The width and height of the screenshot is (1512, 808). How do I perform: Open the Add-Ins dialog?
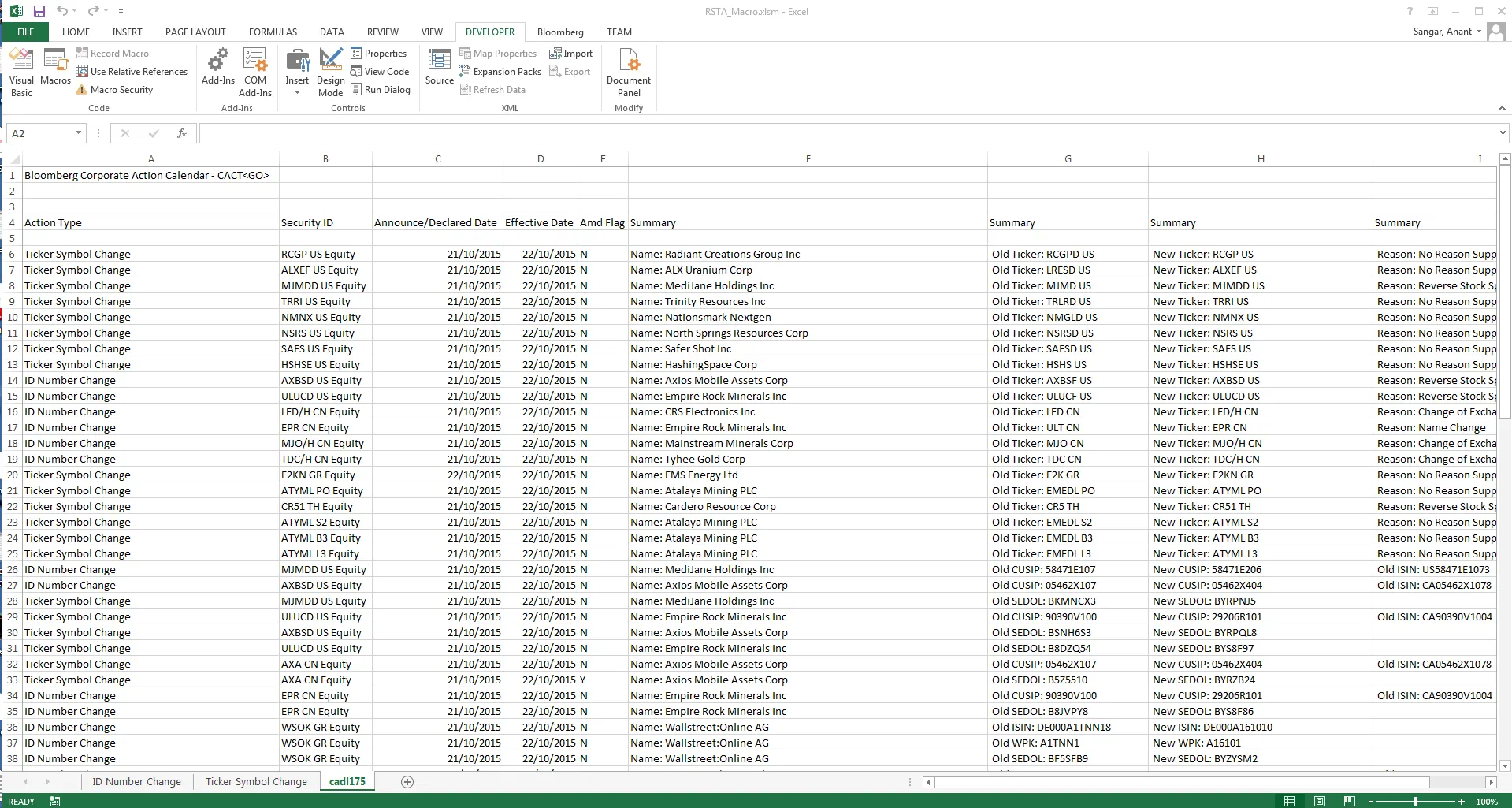point(217,67)
